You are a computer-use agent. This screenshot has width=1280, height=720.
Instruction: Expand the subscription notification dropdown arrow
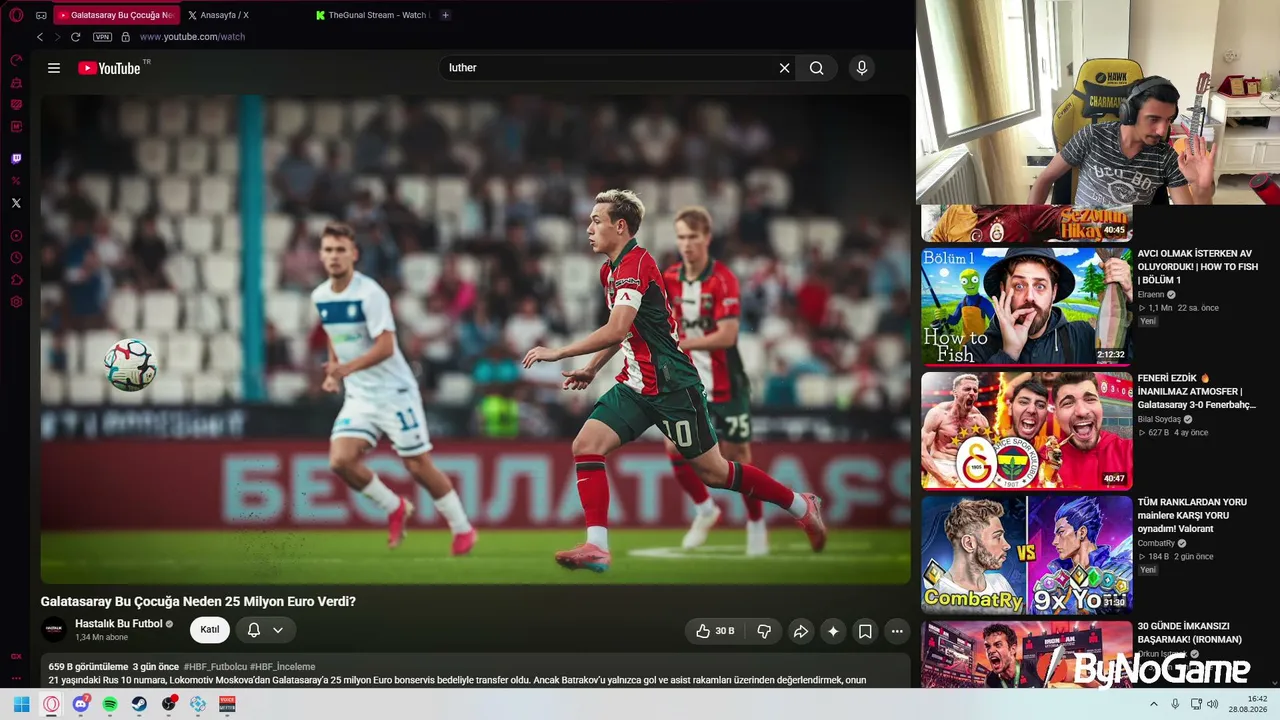pyautogui.click(x=278, y=630)
